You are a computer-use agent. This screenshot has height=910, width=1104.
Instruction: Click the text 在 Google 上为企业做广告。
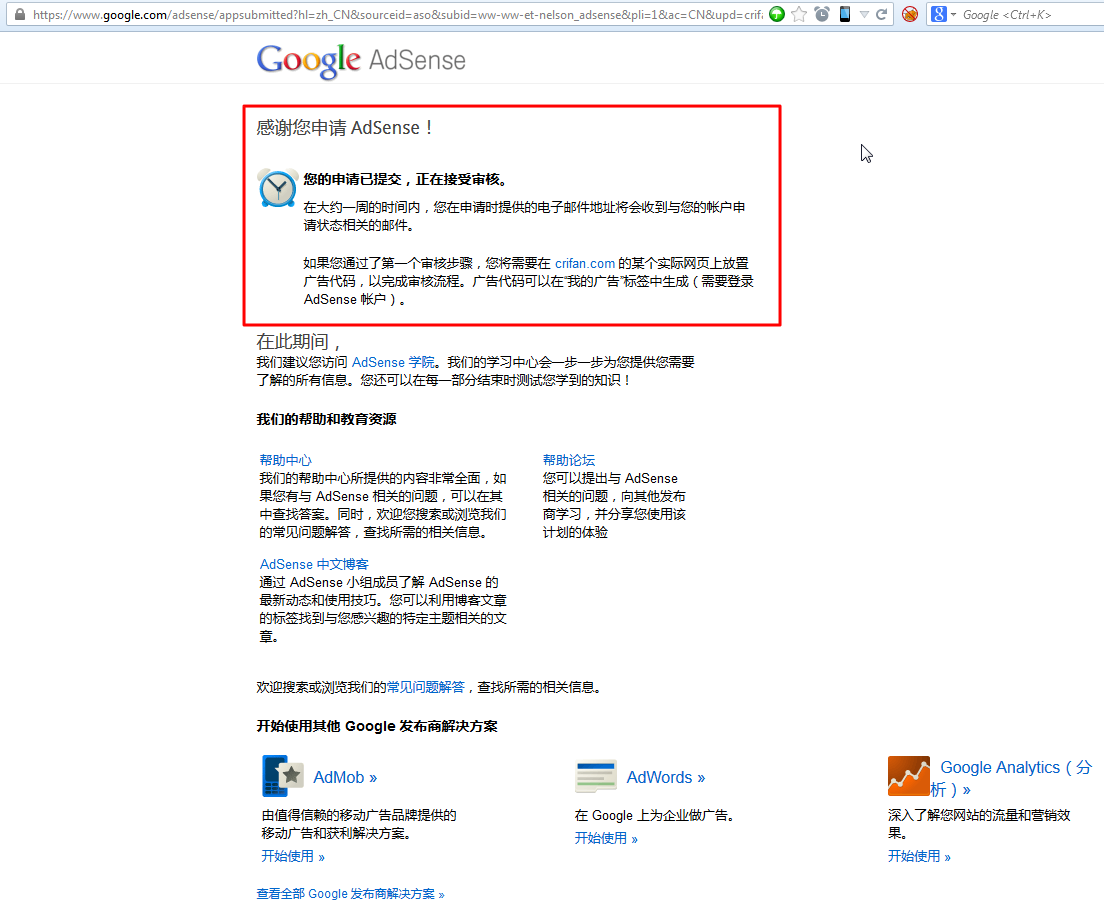655,816
